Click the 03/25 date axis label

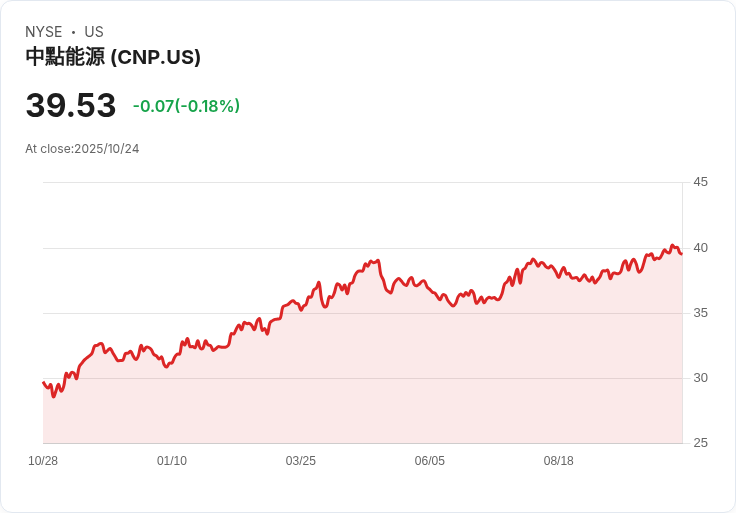[301, 461]
